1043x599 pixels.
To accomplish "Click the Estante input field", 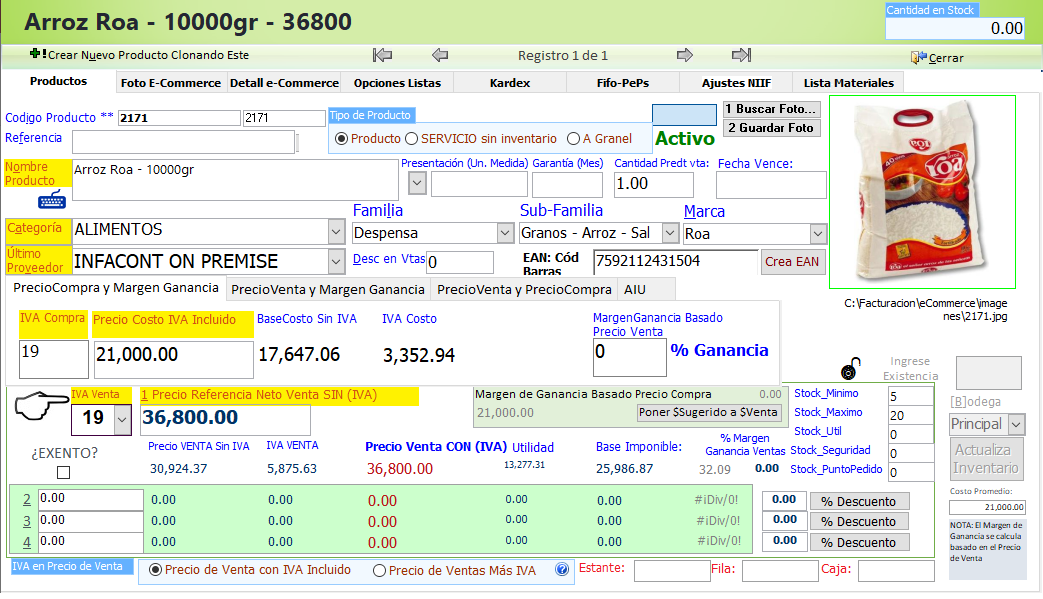I will 672,571.
